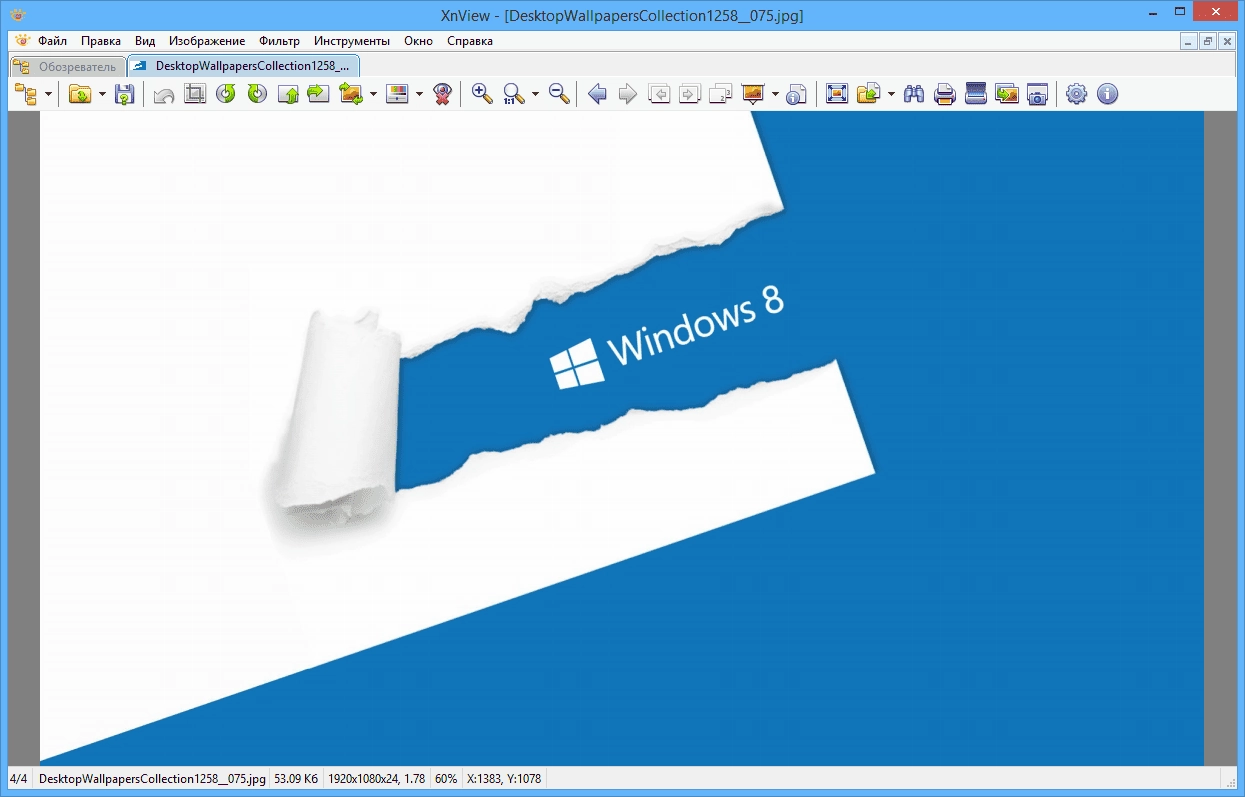Open the Search binoculars icon

pyautogui.click(x=913, y=94)
